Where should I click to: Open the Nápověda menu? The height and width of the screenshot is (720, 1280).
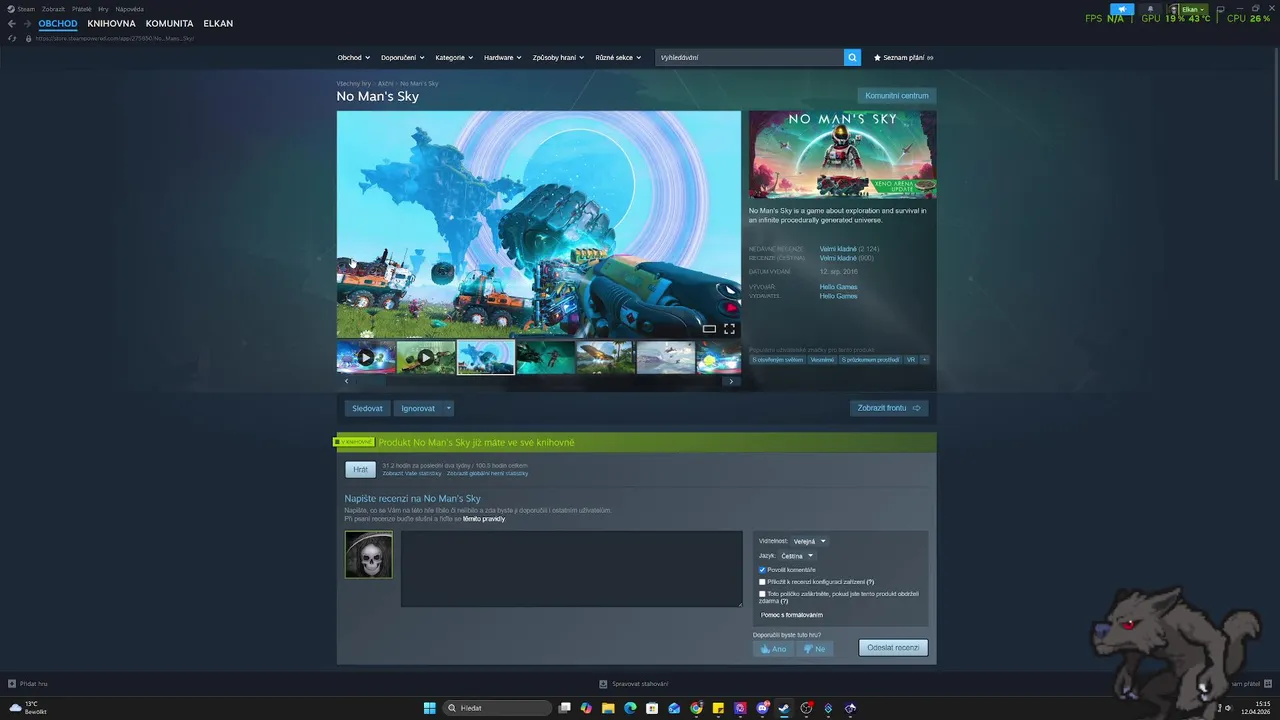point(129,9)
